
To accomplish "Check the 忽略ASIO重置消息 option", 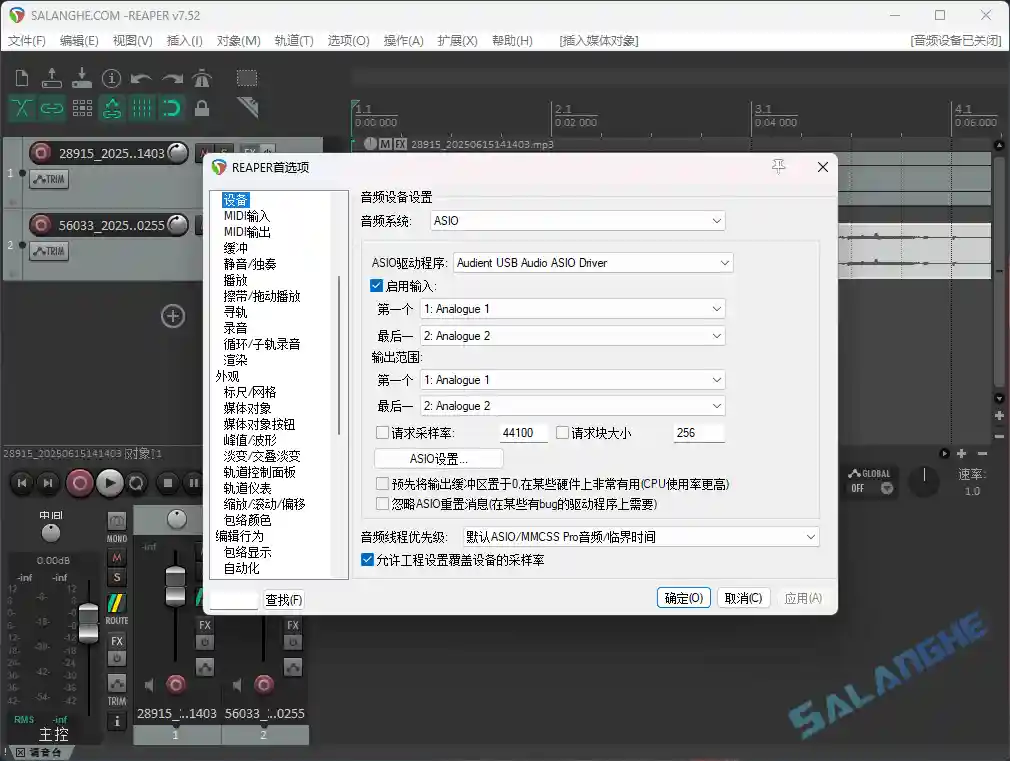I will [382, 504].
